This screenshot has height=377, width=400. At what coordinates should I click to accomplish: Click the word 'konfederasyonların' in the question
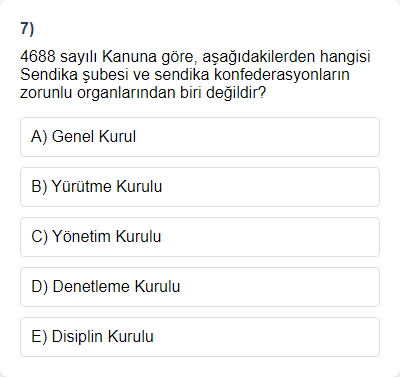pyautogui.click(x=282, y=75)
